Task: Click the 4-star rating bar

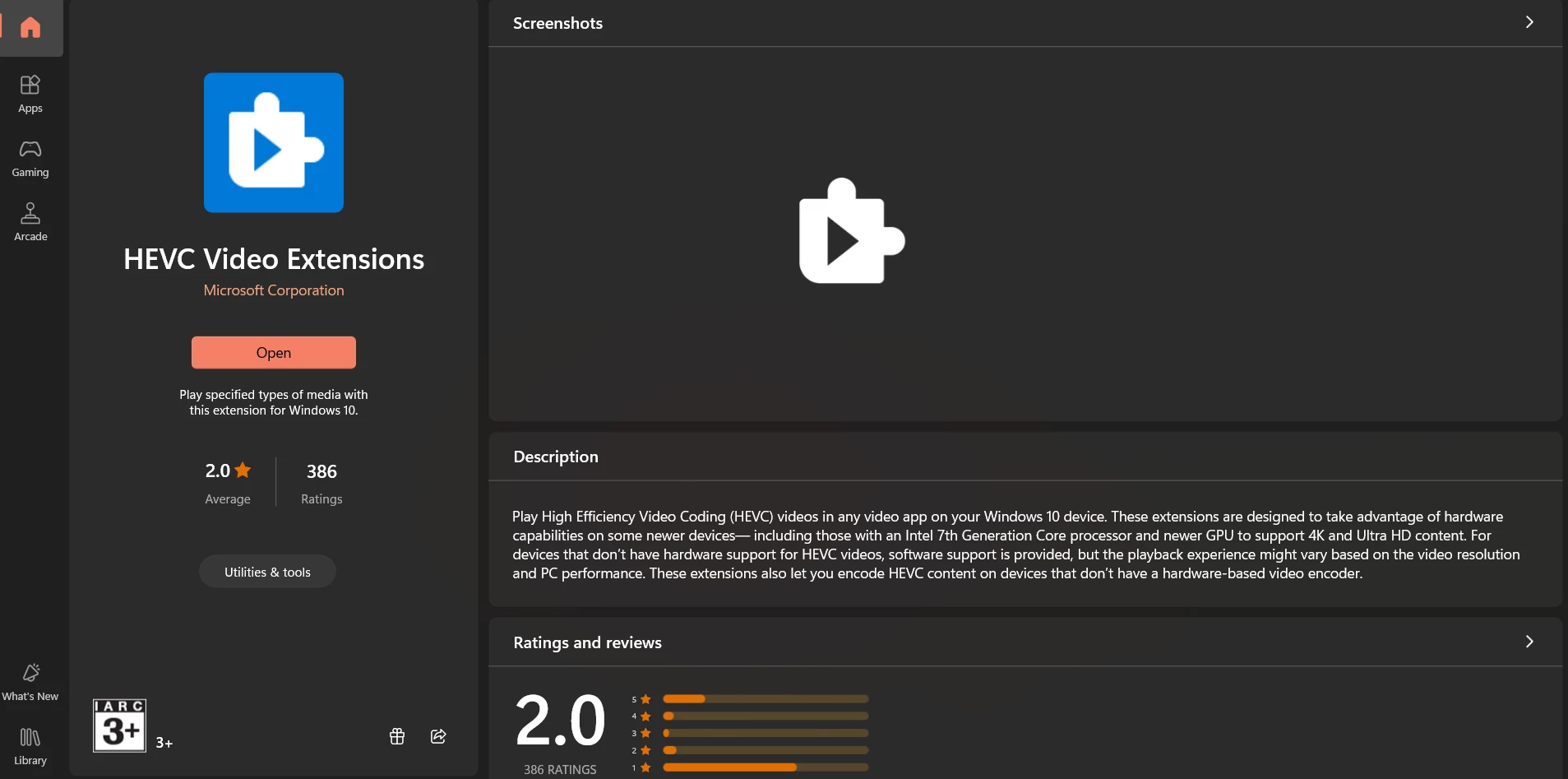Action: point(765,716)
